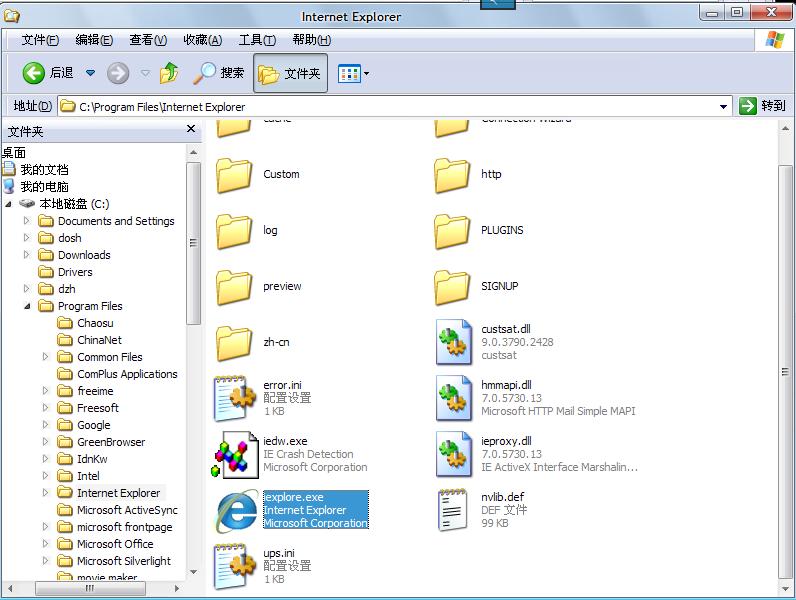The width and height of the screenshot is (796, 600).
Task: Select the ieproxy.dll file icon
Action: [x=454, y=454]
